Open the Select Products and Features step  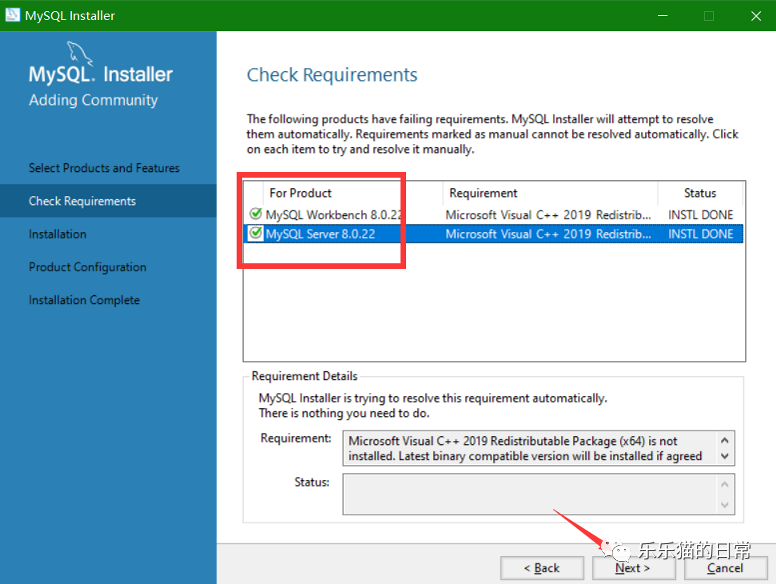104,168
